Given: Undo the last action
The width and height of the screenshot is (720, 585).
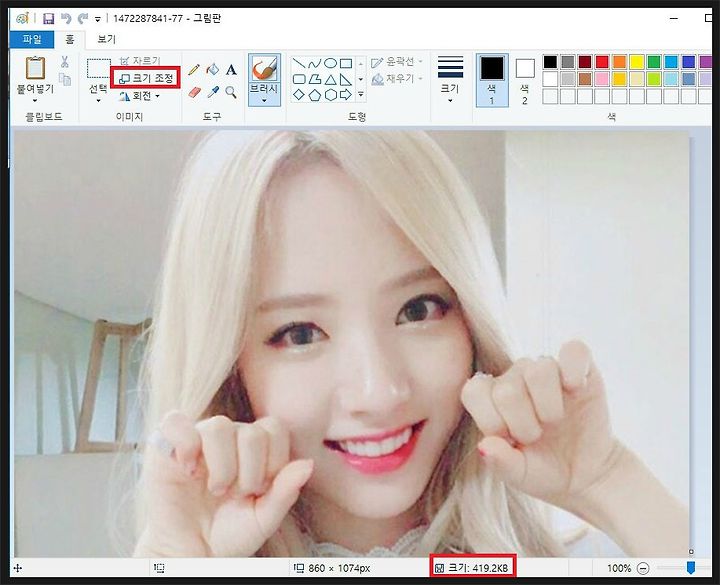Looking at the screenshot, I should (x=66, y=18).
